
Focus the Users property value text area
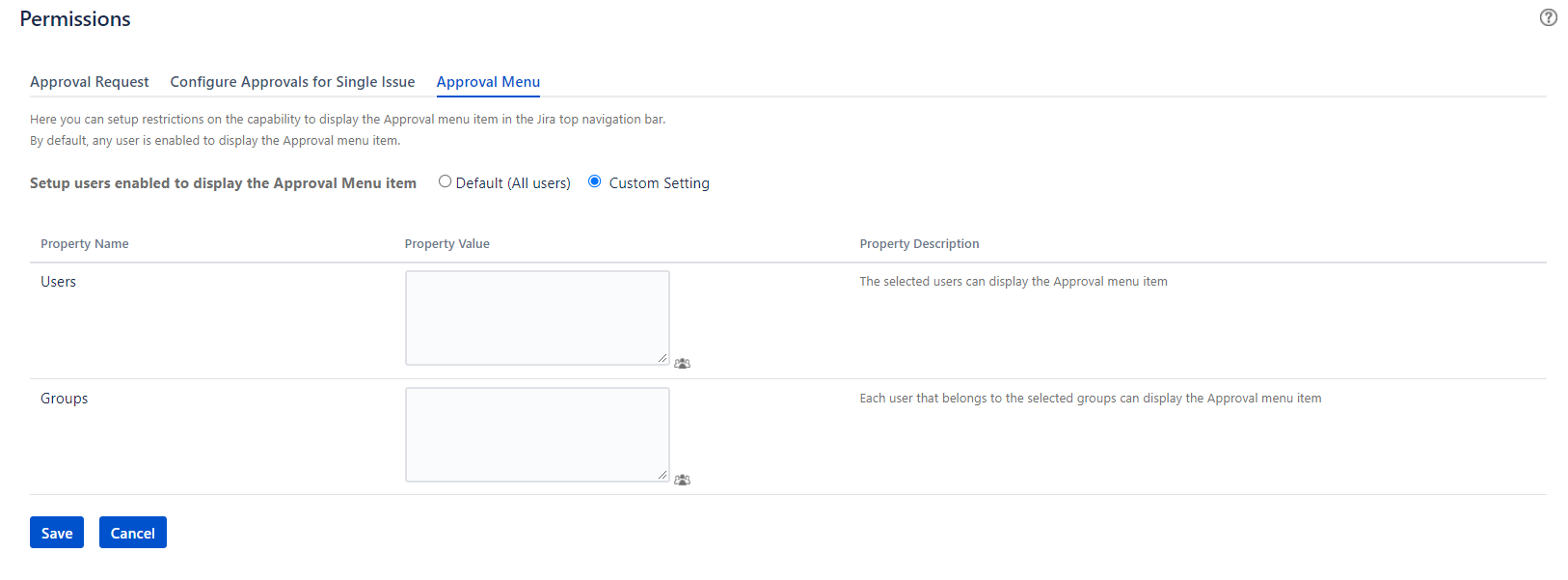(536, 318)
